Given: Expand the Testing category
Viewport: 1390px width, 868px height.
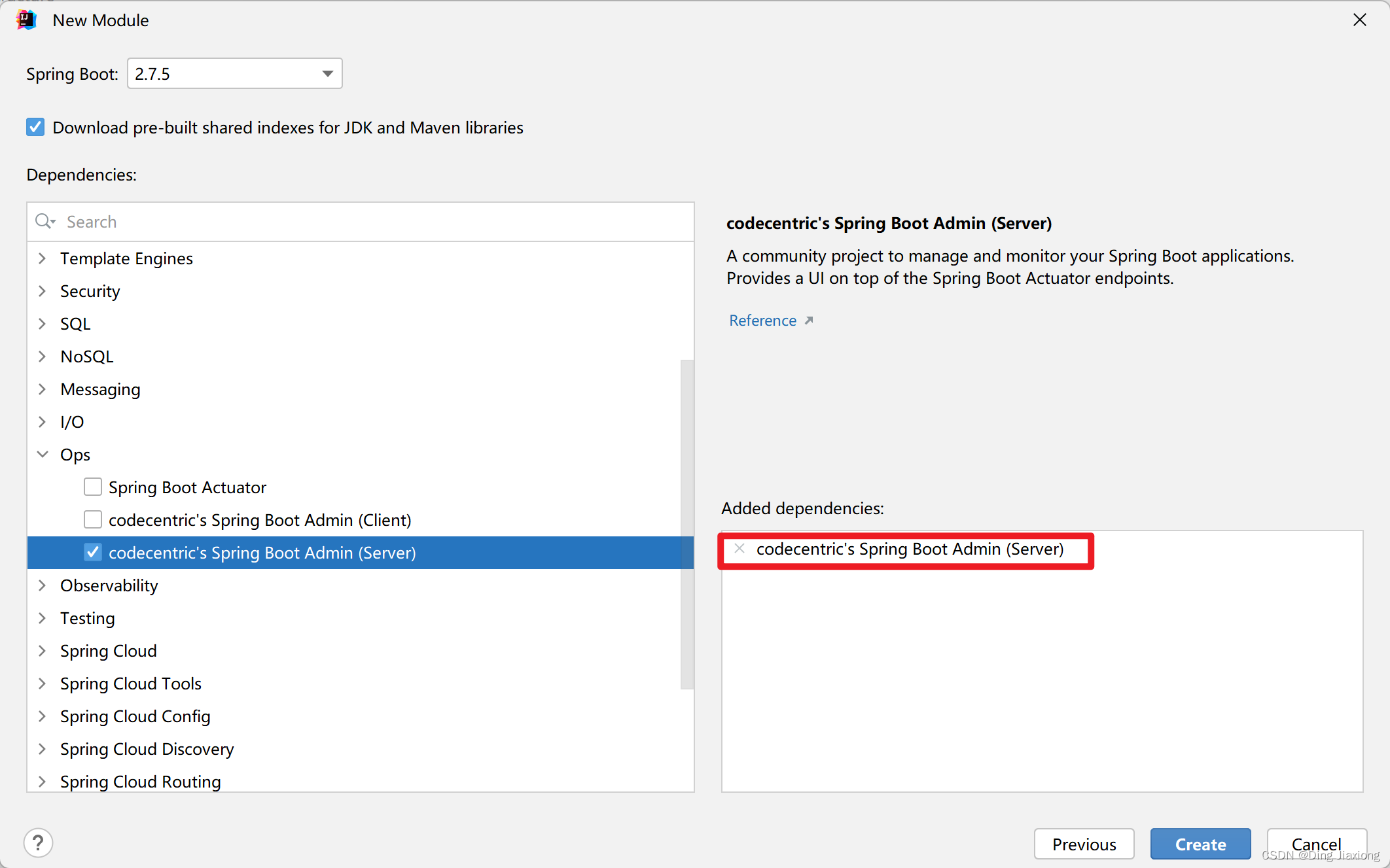Looking at the screenshot, I should click(x=43, y=618).
